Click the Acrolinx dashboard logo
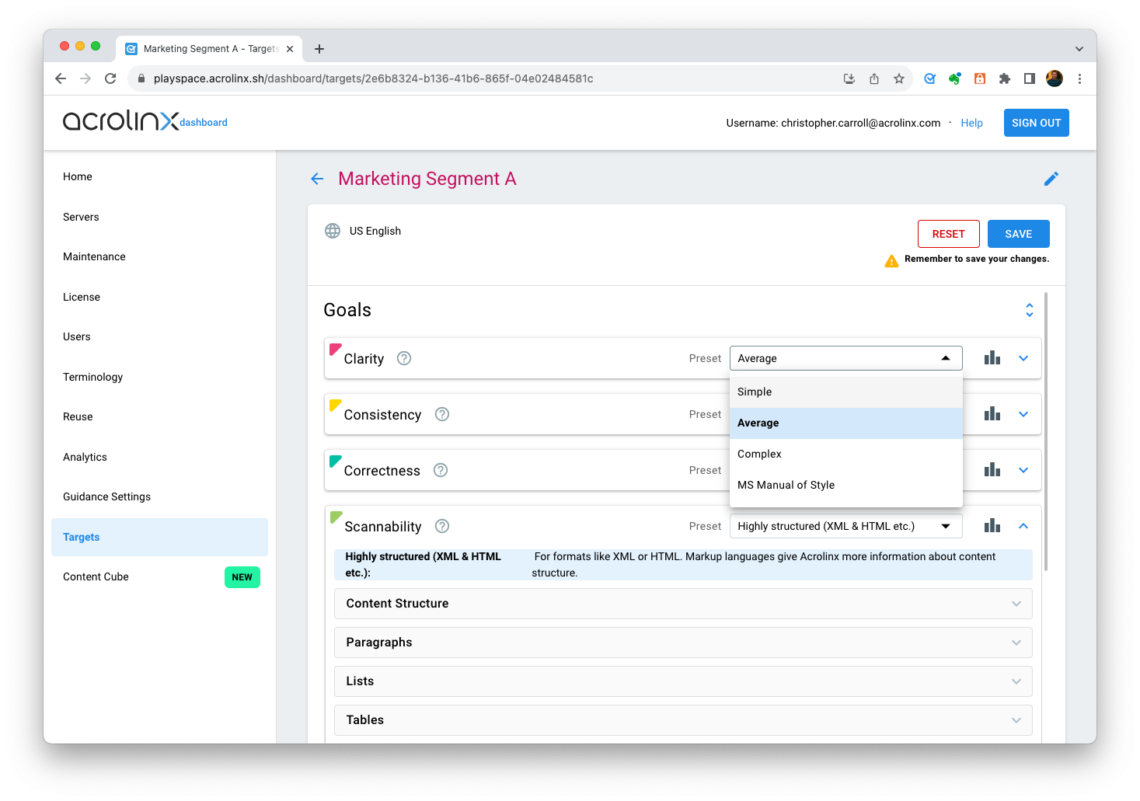This screenshot has width=1140, height=801. coord(145,121)
